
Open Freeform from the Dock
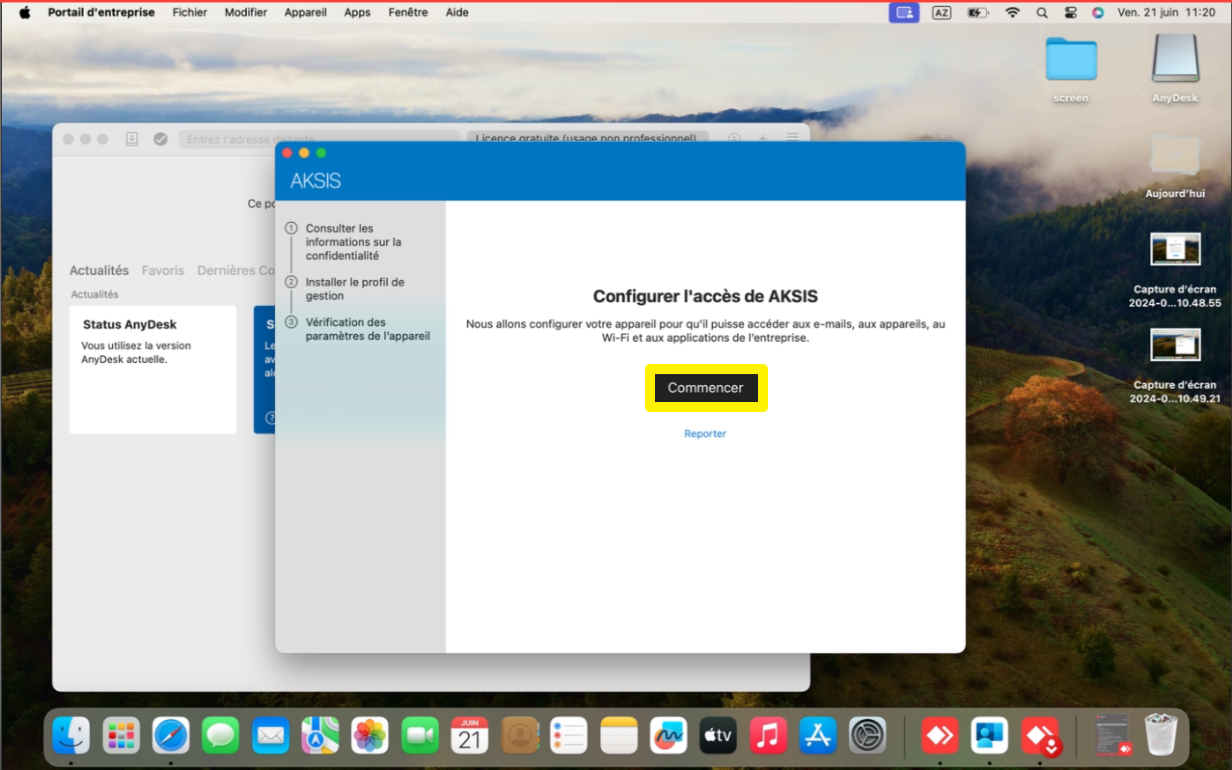point(669,736)
